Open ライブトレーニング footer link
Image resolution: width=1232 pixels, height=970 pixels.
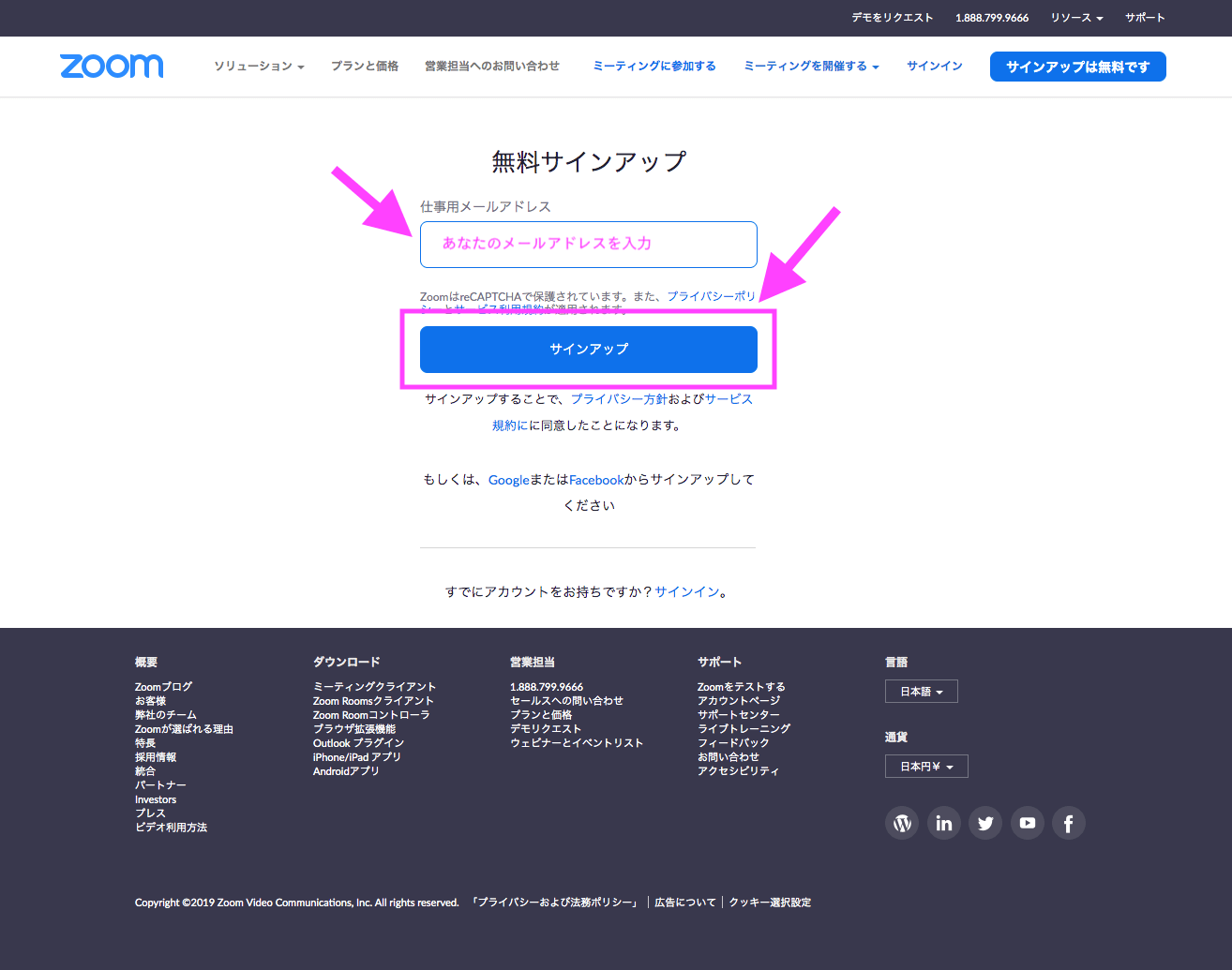744,729
